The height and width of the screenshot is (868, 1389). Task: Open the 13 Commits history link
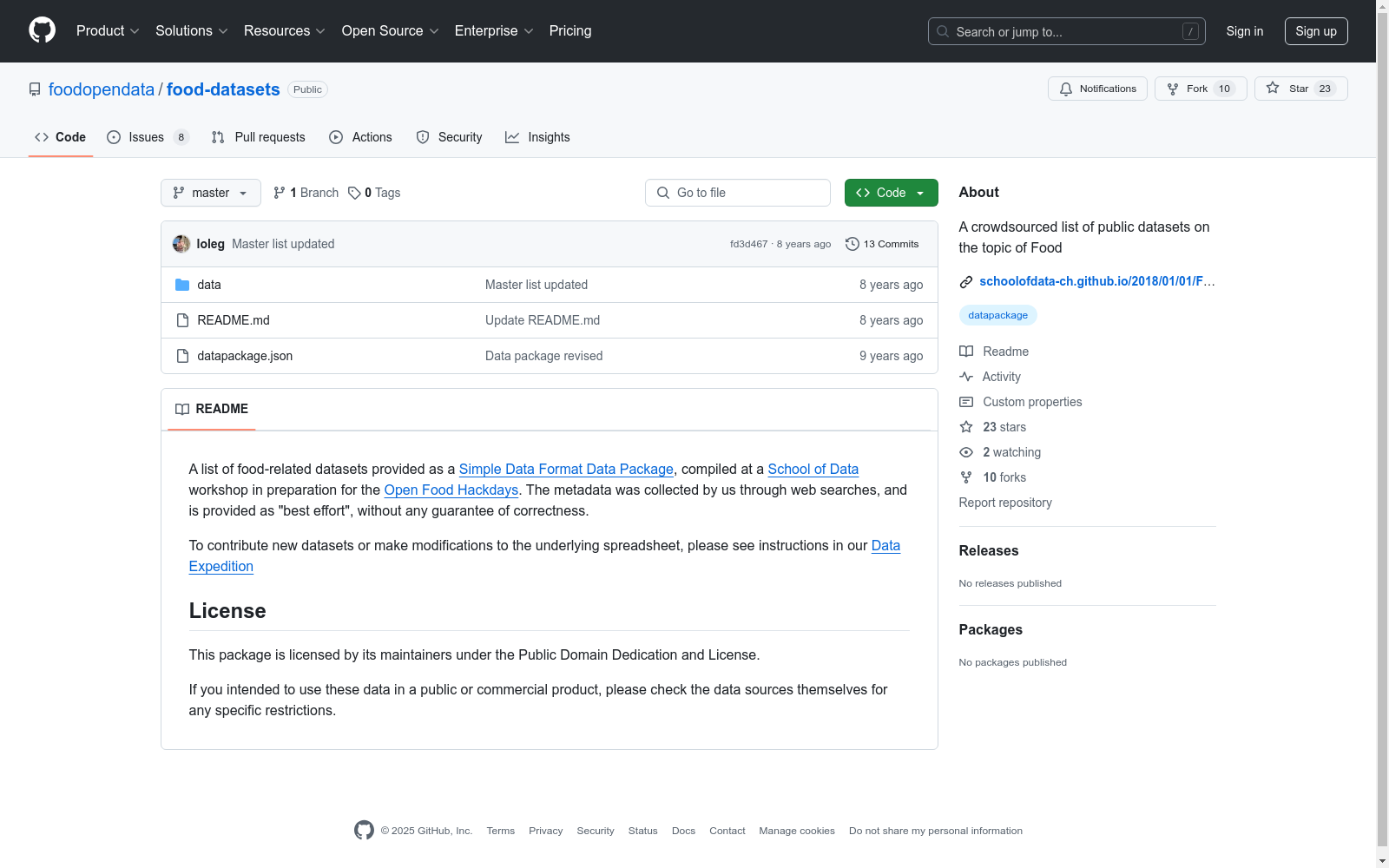pyautogui.click(x=882, y=244)
